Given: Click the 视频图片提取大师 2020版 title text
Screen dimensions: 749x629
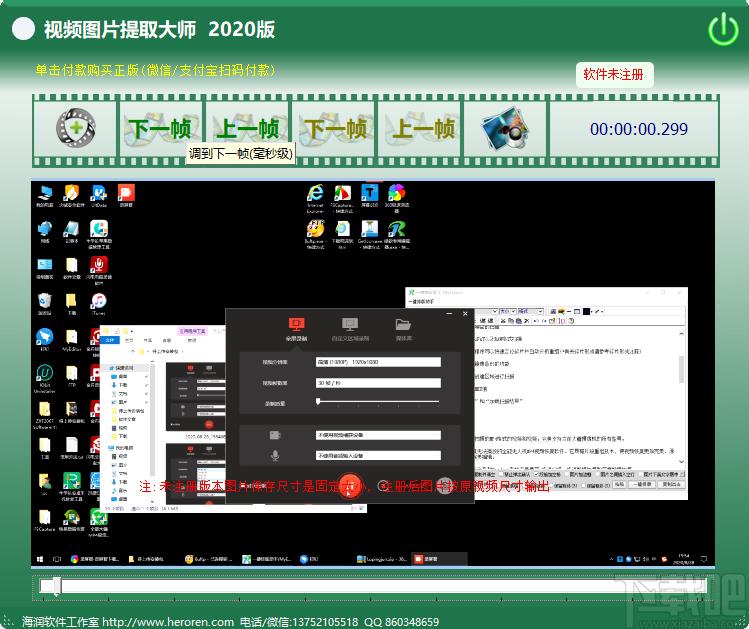Looking at the screenshot, I should (x=159, y=29).
